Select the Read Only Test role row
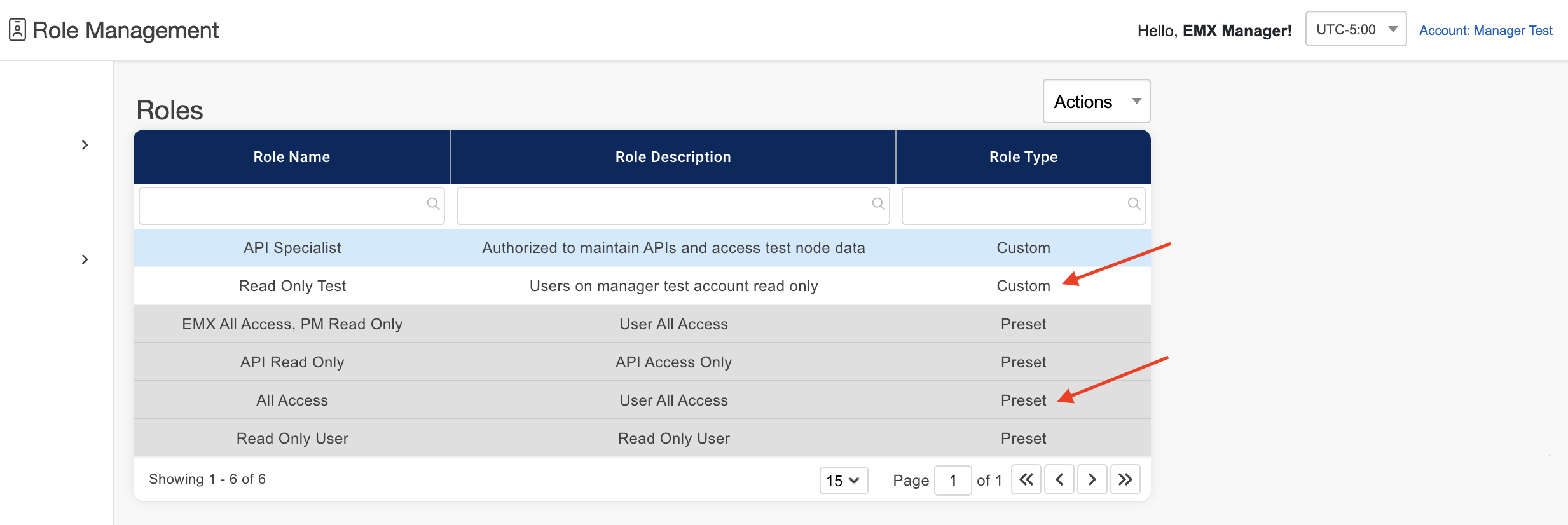The image size is (1568, 525). tap(292, 286)
